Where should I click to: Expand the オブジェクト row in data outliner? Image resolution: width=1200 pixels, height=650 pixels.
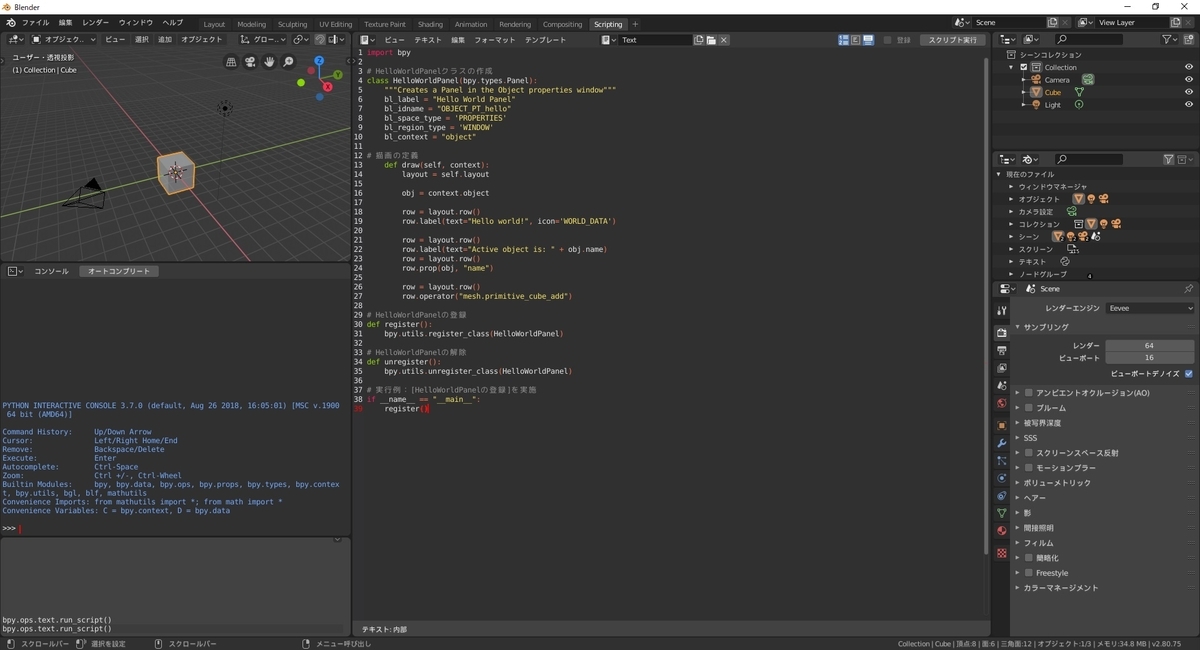pos(1011,199)
